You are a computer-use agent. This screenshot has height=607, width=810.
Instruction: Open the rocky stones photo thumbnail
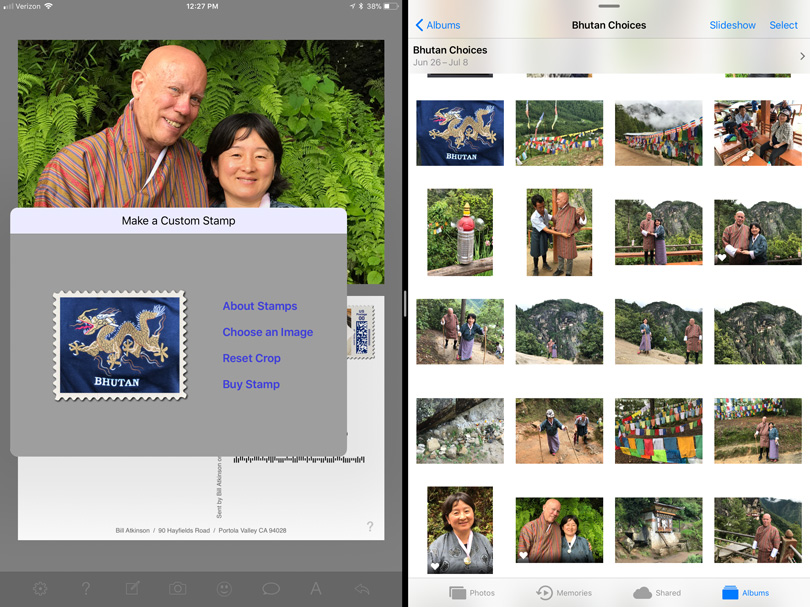point(460,431)
